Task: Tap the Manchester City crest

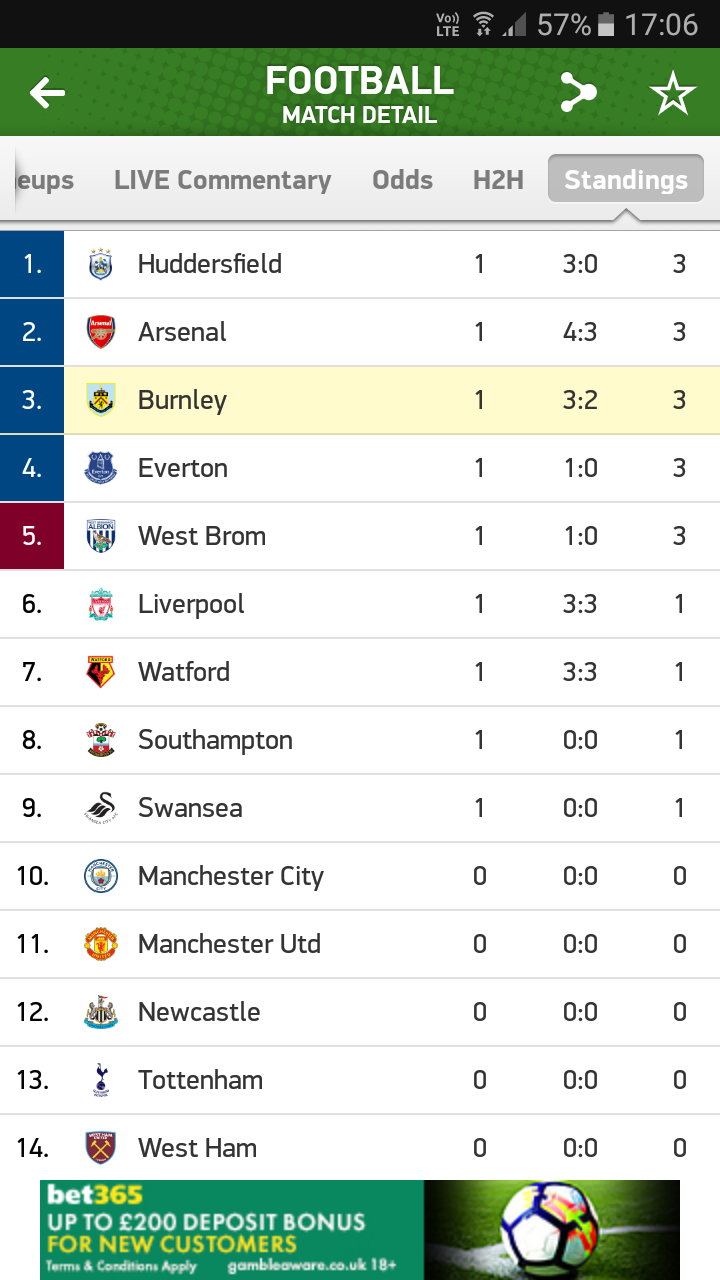Action: click(101, 876)
